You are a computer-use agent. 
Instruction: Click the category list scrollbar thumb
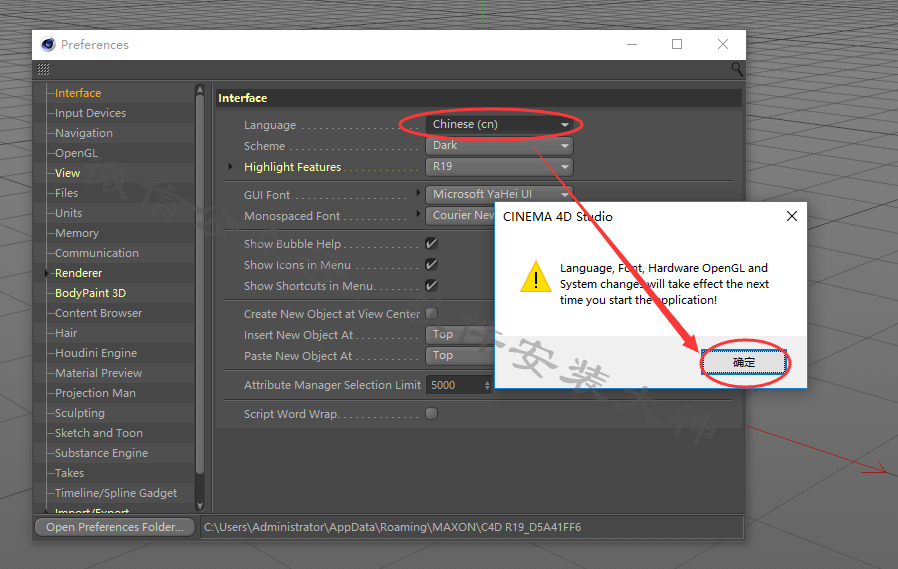(x=200, y=284)
